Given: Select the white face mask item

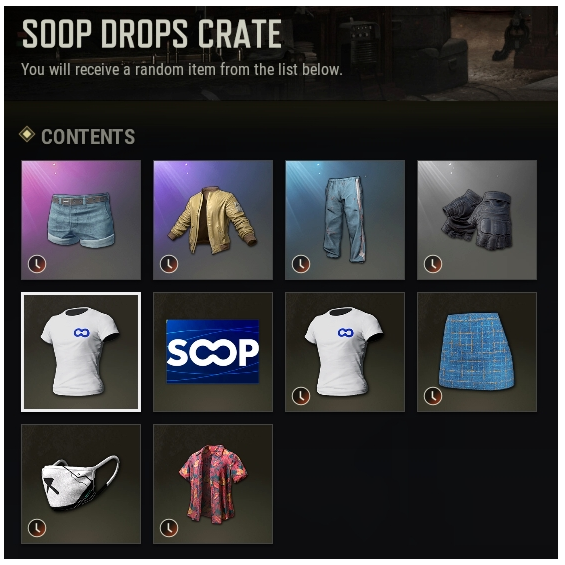Looking at the screenshot, I should pos(81,484).
